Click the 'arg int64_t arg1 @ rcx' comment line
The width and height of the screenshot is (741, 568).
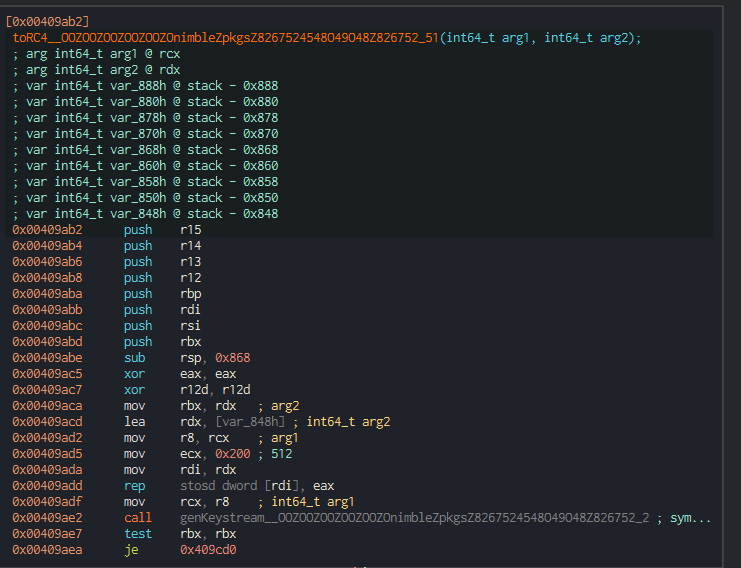click(96, 54)
